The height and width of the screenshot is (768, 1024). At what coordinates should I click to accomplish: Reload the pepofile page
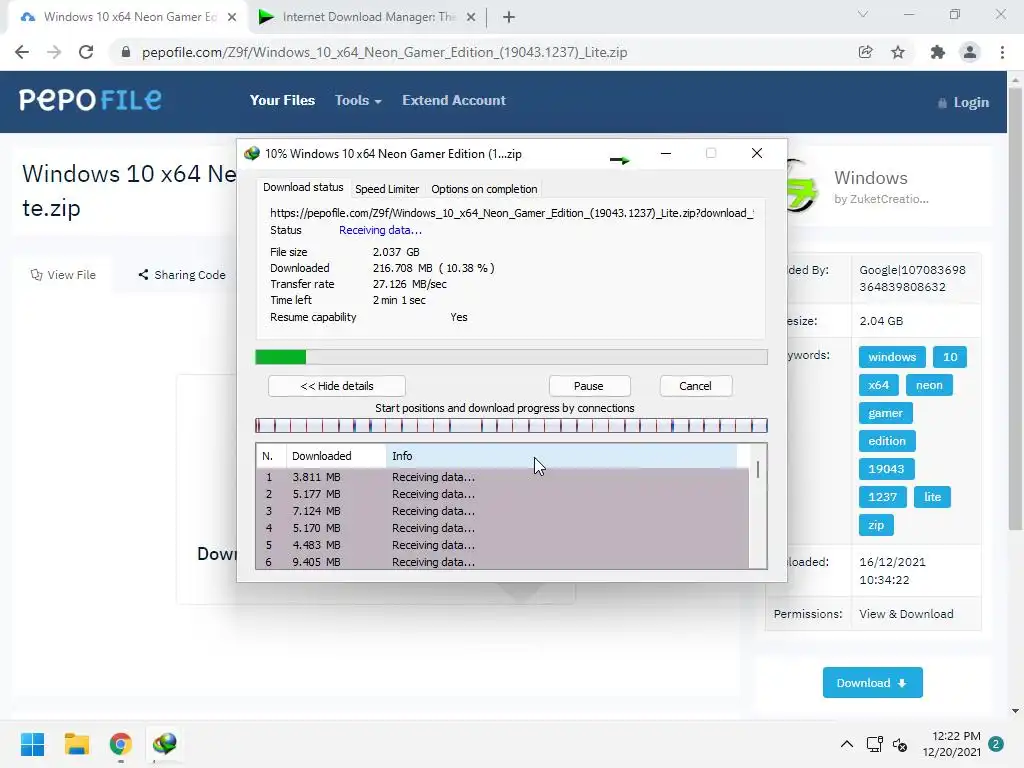pos(86,52)
